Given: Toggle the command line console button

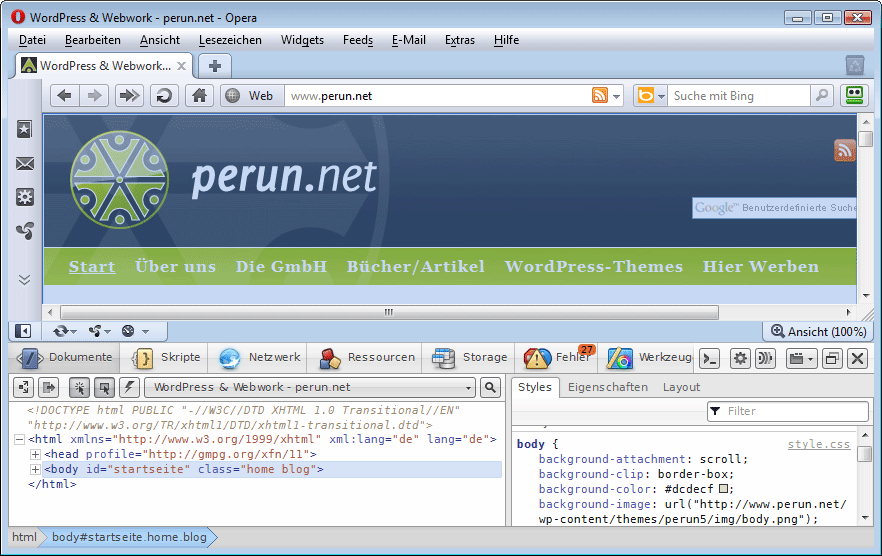Looking at the screenshot, I should coord(710,358).
